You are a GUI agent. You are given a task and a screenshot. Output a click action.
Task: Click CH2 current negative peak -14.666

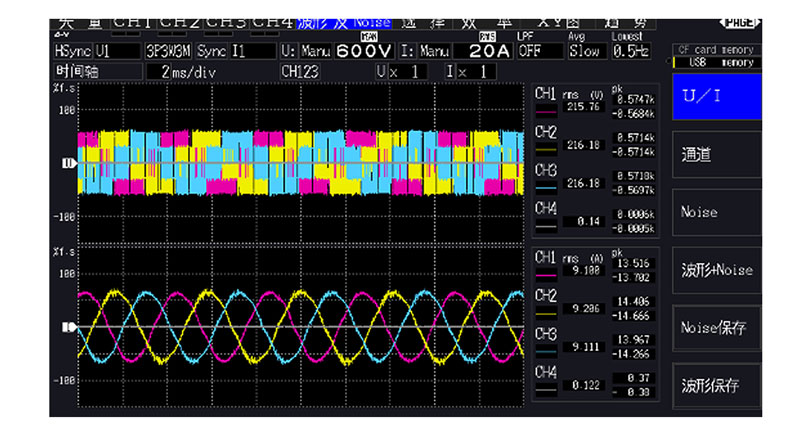634,316
